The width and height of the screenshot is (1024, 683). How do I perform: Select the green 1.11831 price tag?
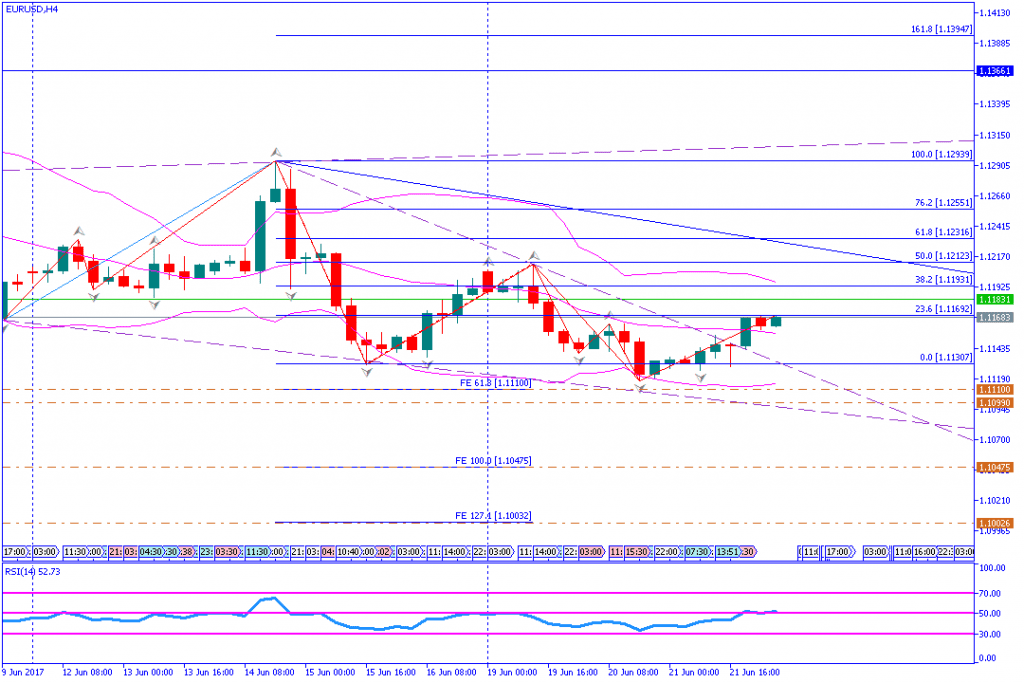(998, 299)
